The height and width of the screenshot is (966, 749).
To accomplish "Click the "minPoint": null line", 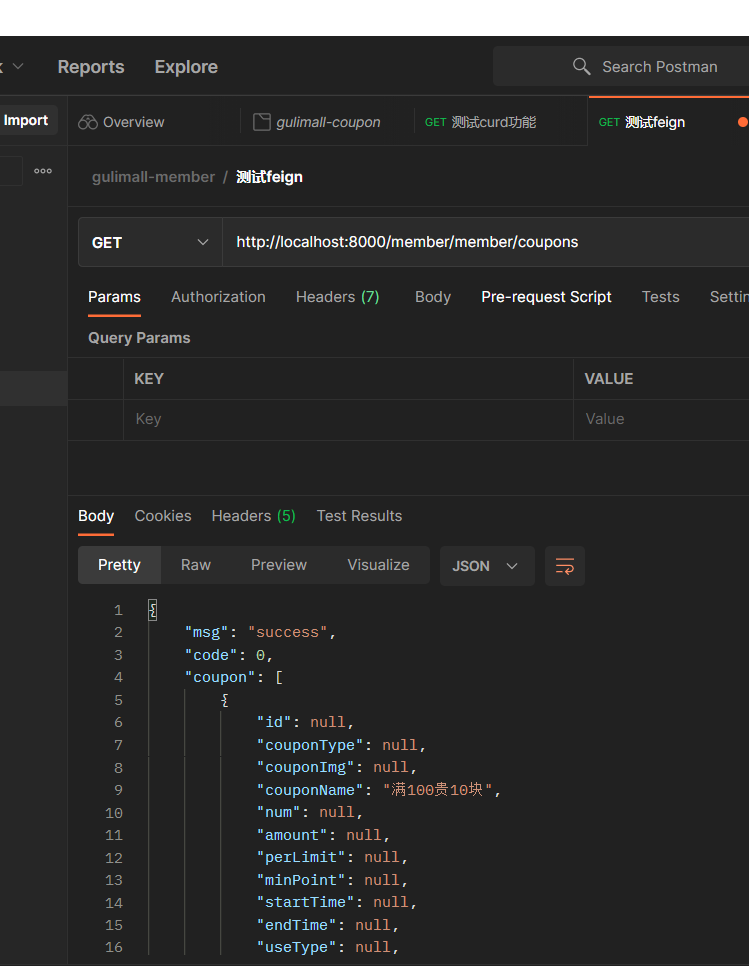I will pos(332,880).
